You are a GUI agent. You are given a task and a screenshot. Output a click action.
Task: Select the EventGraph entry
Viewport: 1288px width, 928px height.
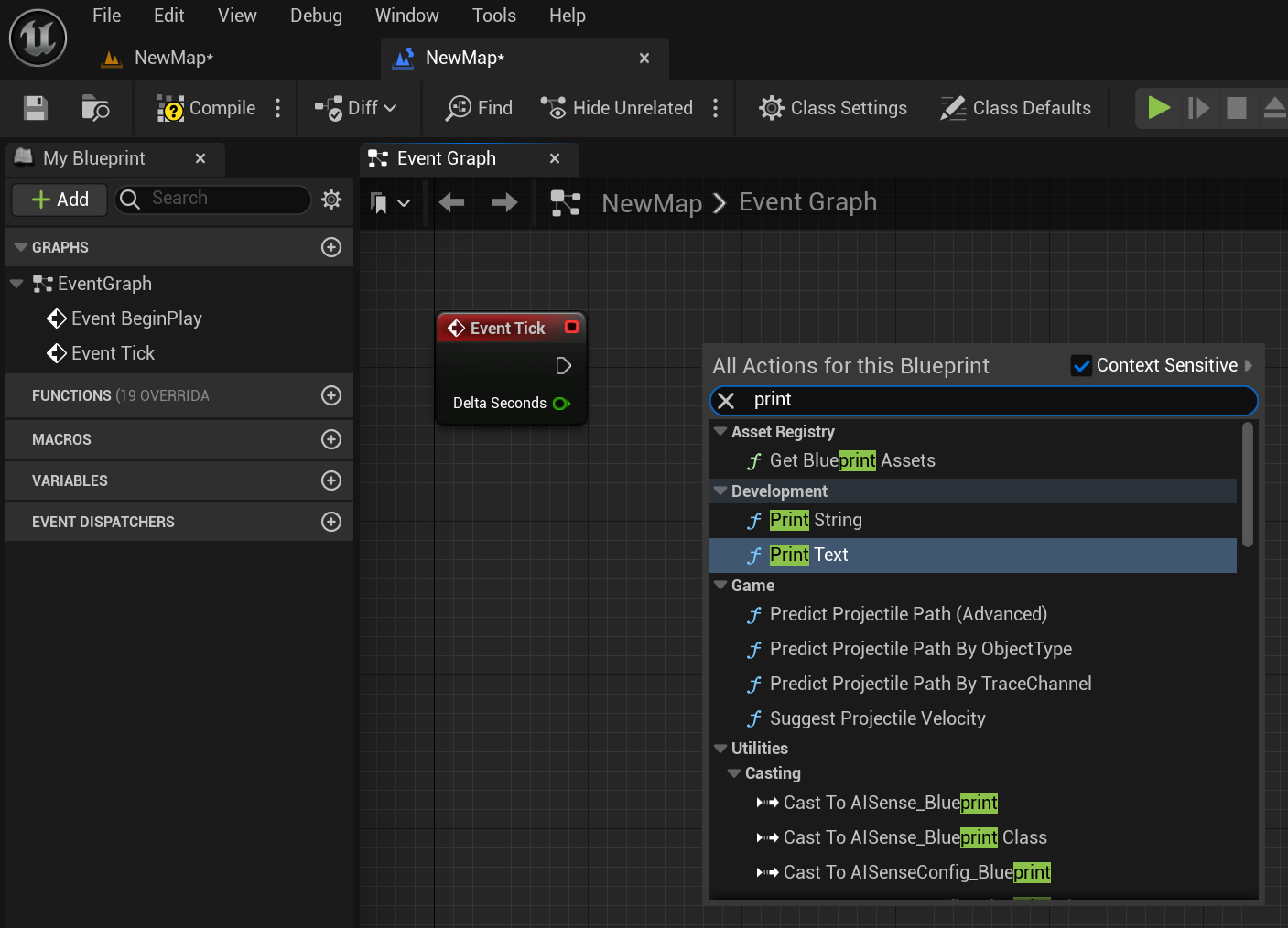104,284
